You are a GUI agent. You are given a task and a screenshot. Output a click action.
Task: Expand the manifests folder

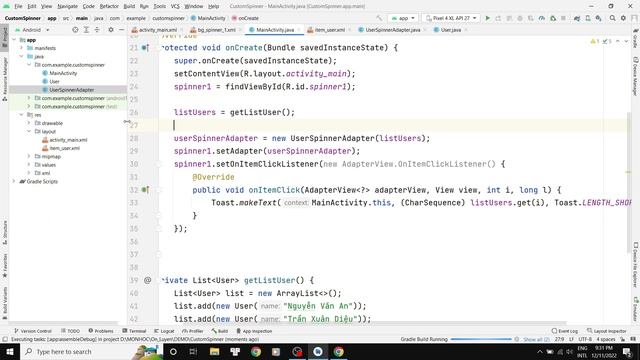(22, 48)
